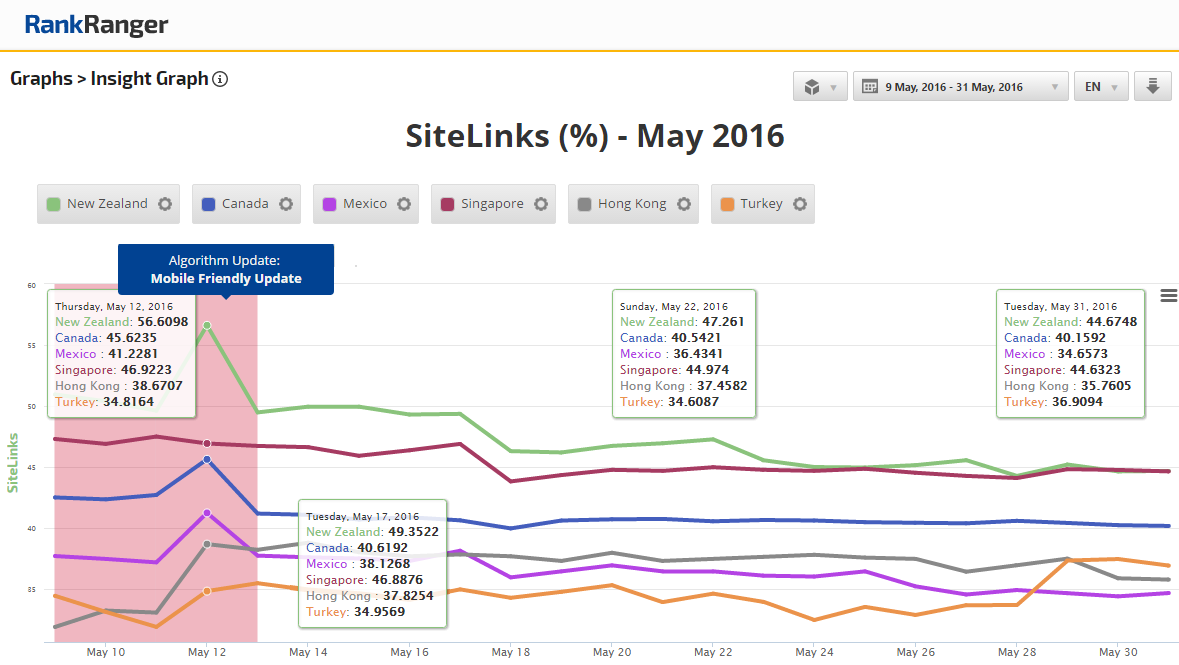
Task: Click the Insight Graph breadcrumb text
Action: coord(150,79)
